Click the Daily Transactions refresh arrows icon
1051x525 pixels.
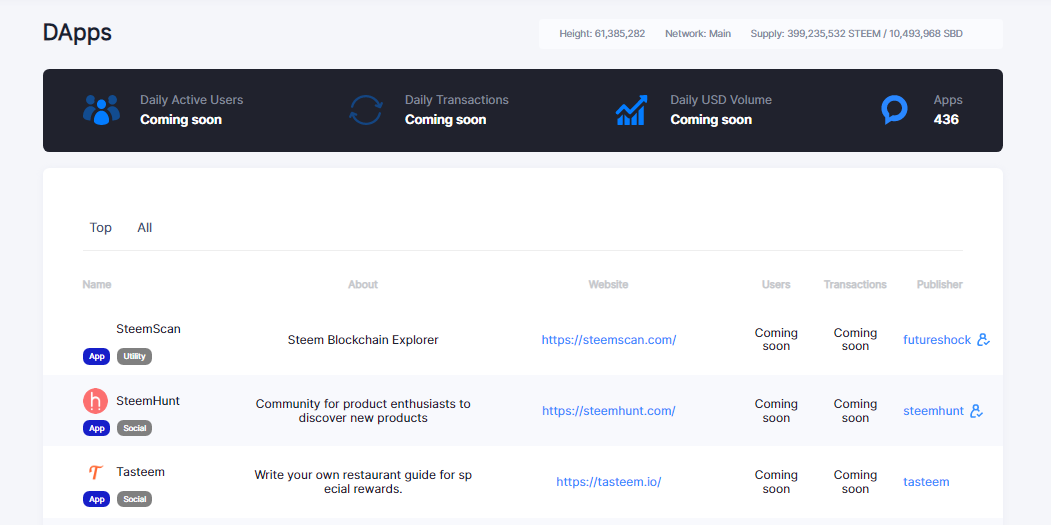[366, 110]
